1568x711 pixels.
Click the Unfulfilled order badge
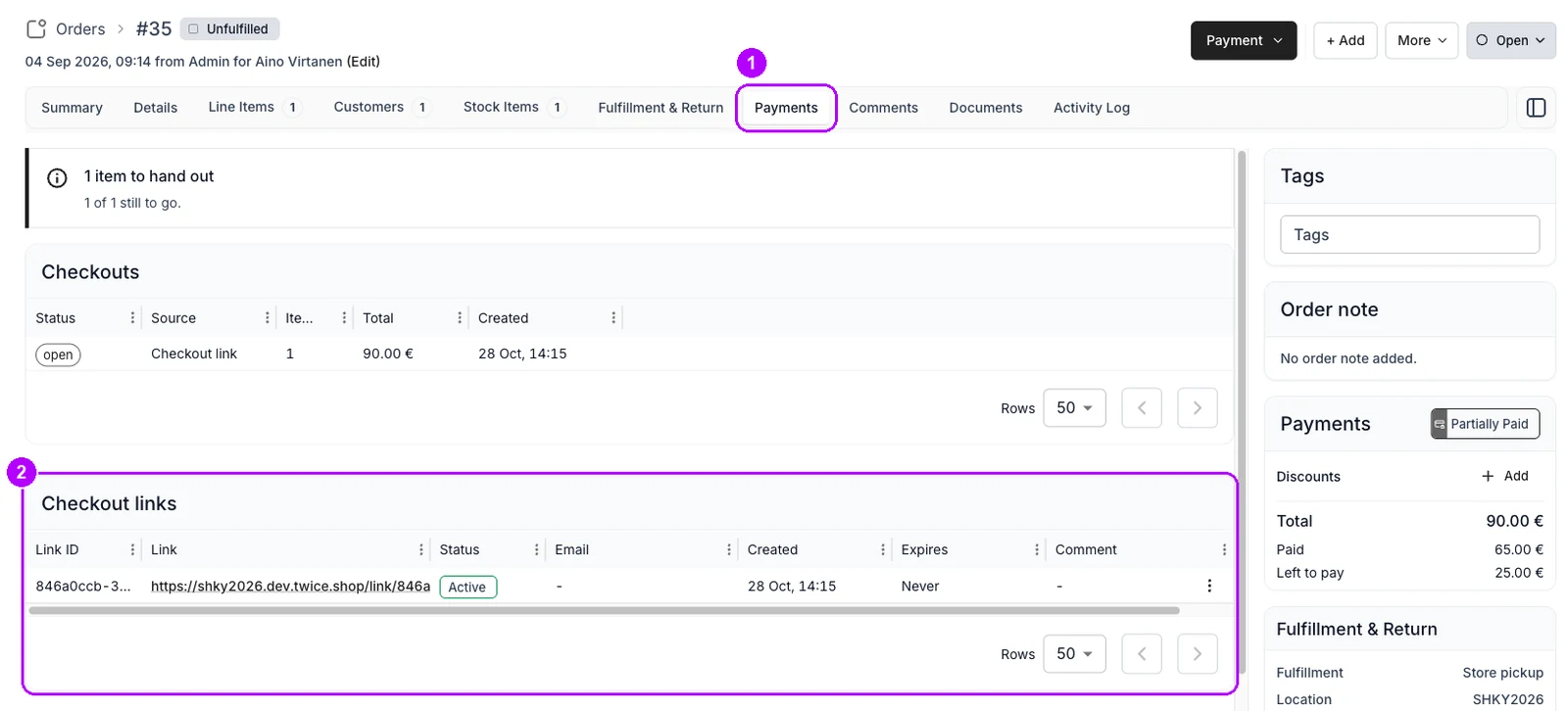[230, 28]
